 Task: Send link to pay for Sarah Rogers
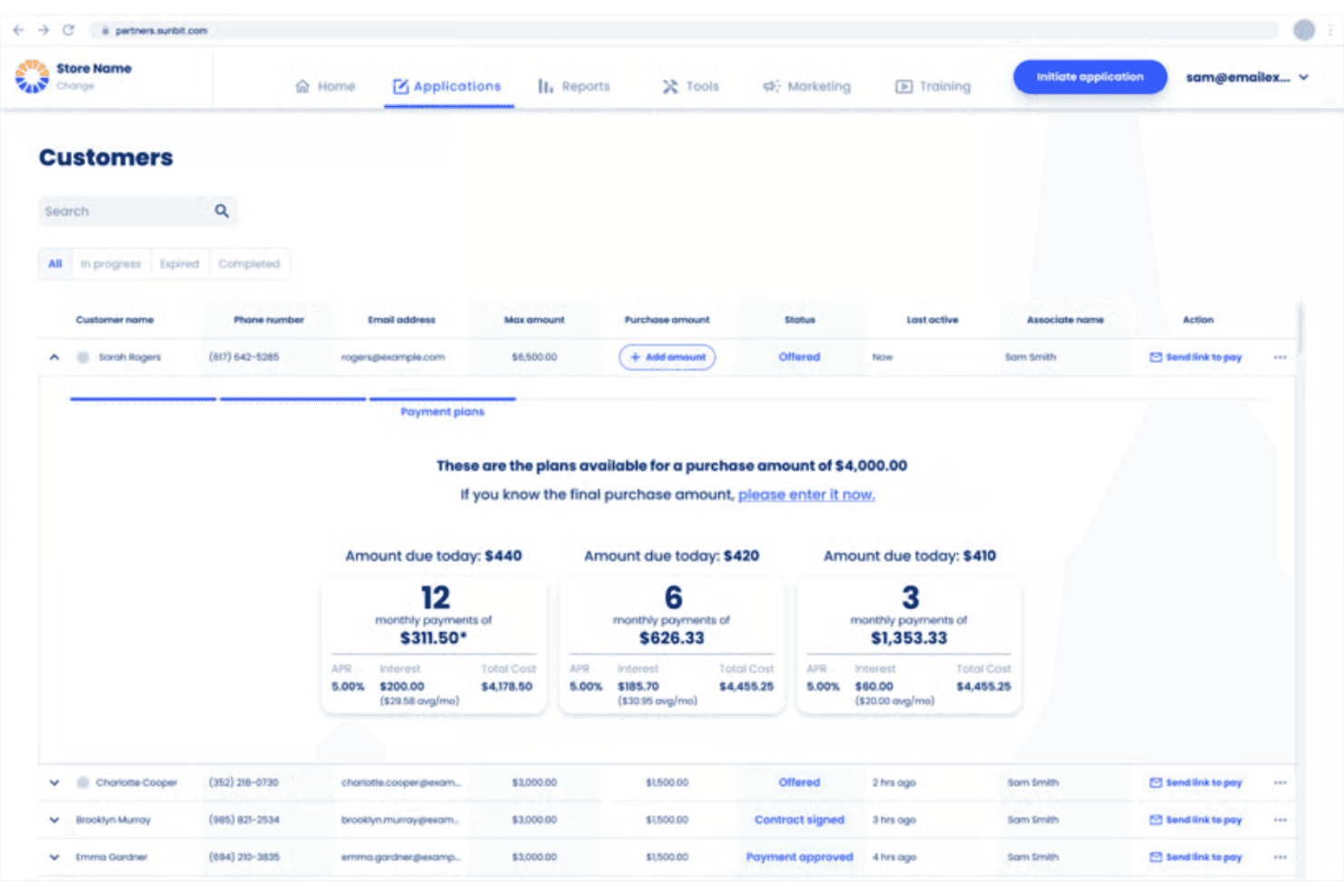pos(1195,357)
